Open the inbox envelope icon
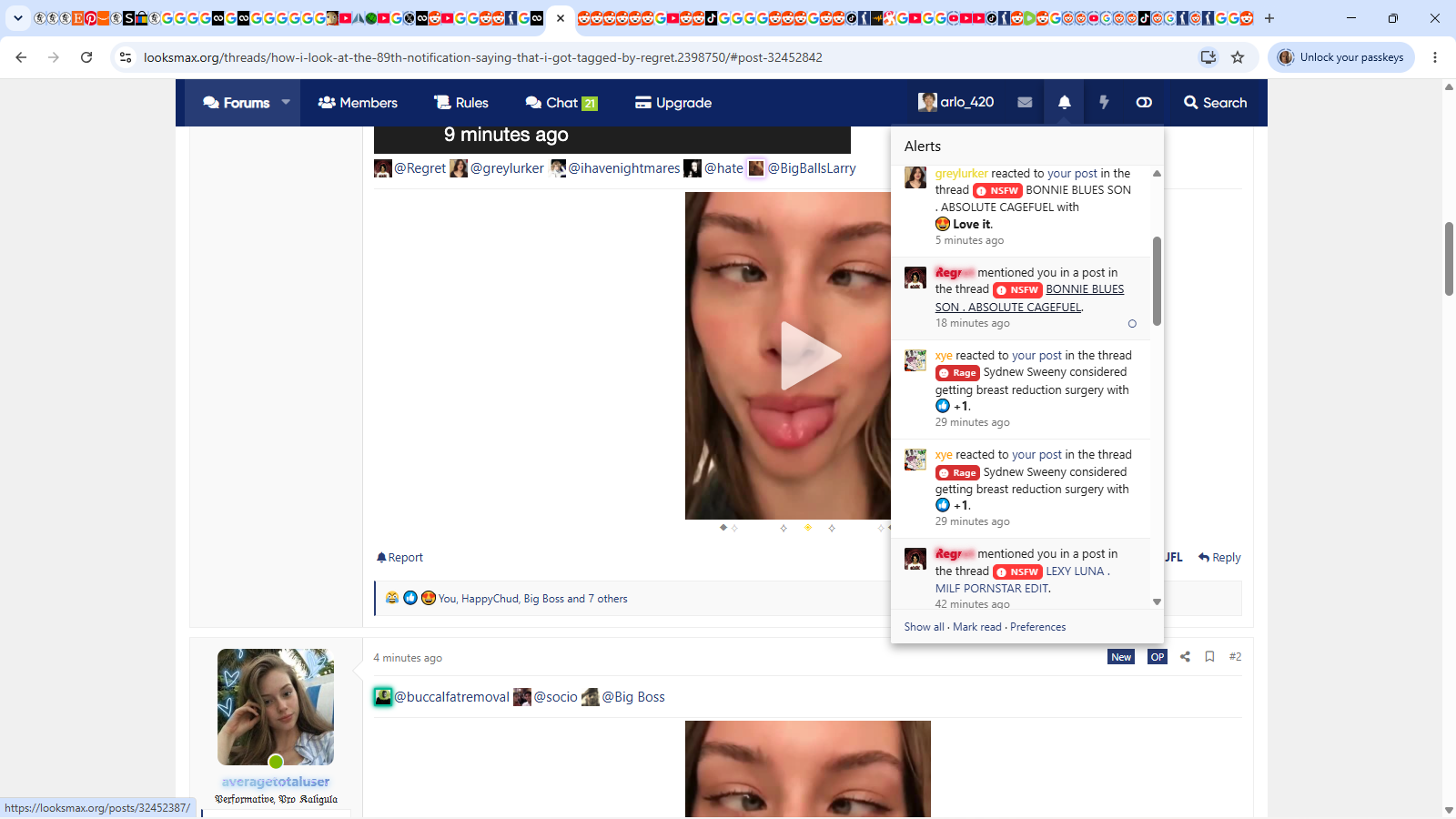The height and width of the screenshot is (819, 1456). [x=1025, y=103]
